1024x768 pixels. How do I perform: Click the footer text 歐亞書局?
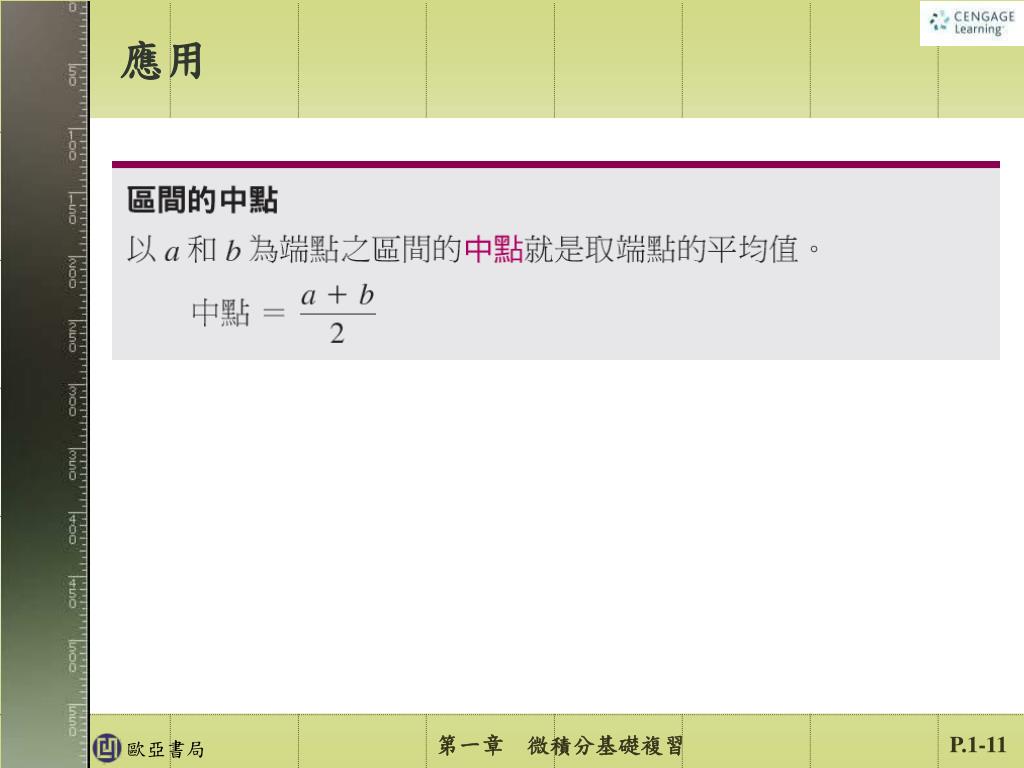pyautogui.click(x=165, y=749)
